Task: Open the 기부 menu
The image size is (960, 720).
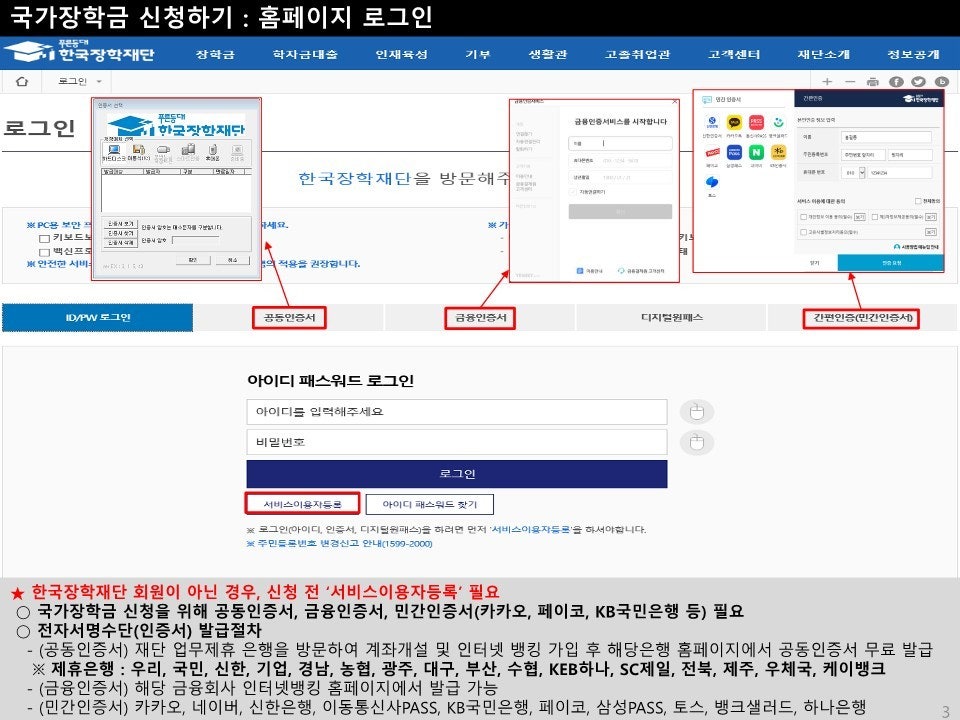Action: (478, 54)
